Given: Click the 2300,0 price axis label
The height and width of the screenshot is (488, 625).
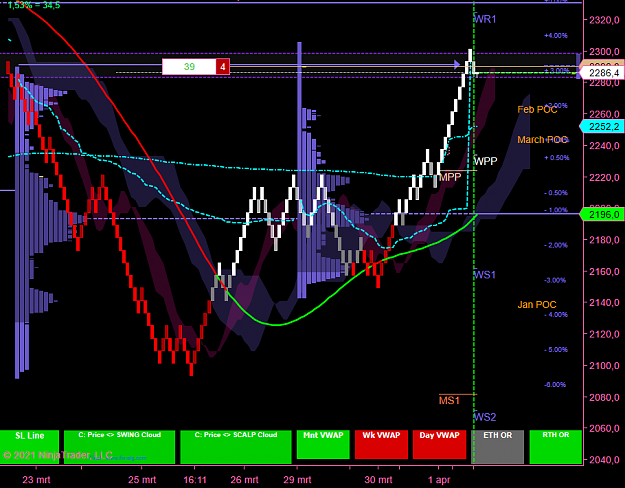Looking at the screenshot, I should pos(604,51).
